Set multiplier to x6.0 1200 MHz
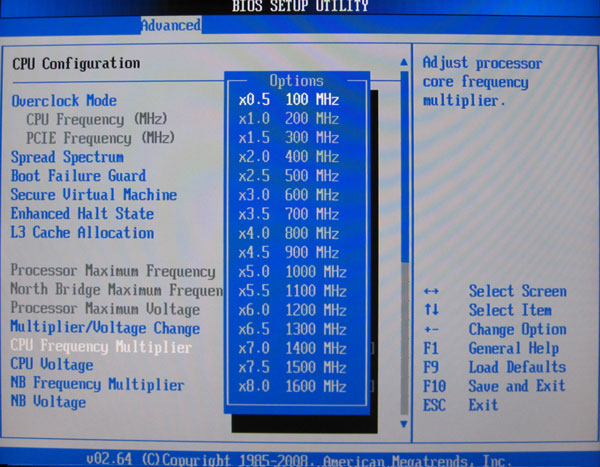 coord(293,310)
